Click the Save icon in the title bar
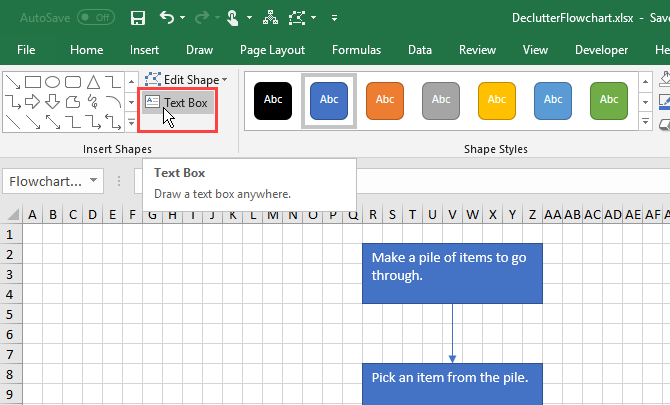This screenshot has height=405, width=670. [x=138, y=17]
